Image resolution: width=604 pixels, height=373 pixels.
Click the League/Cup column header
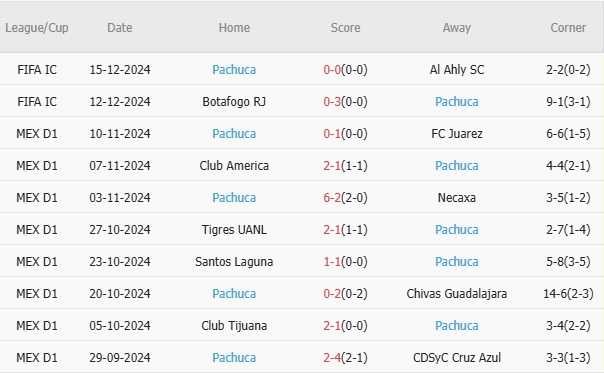37,28
